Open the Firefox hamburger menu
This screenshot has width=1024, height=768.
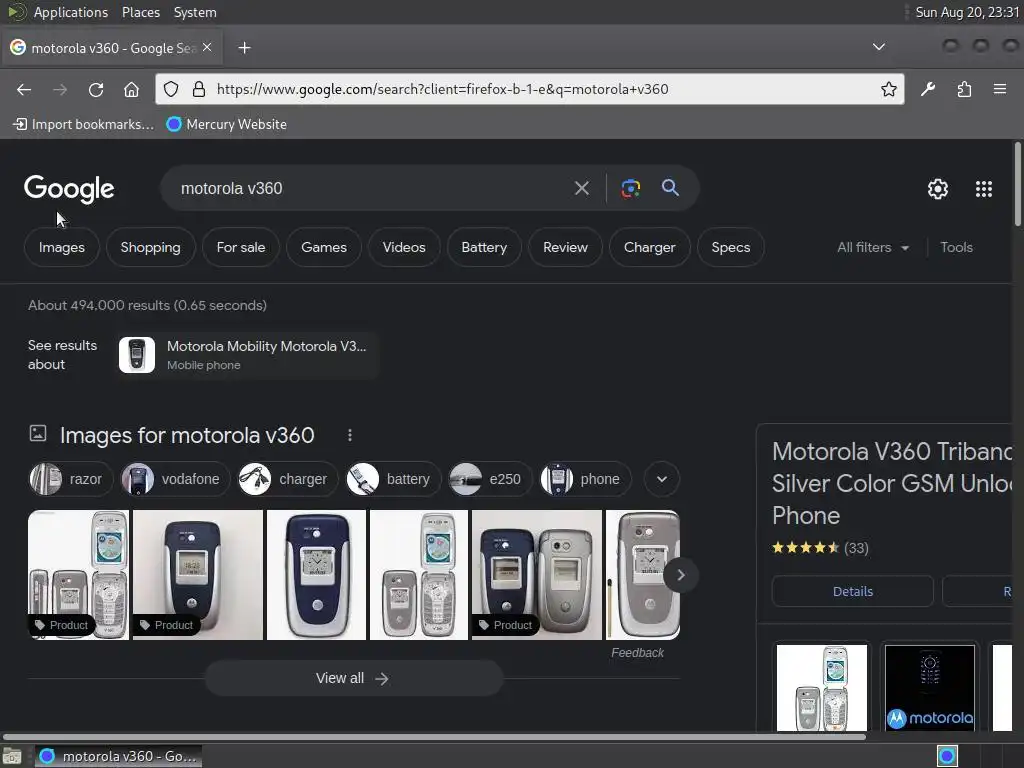pos(1000,89)
